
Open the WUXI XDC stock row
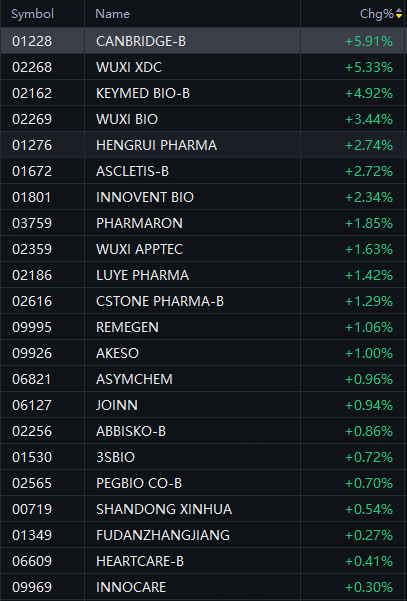tap(204, 67)
